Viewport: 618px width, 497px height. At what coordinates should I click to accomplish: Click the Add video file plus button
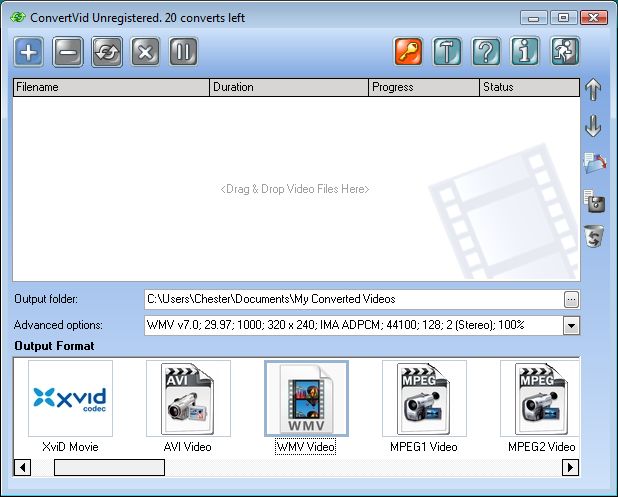[x=29, y=52]
